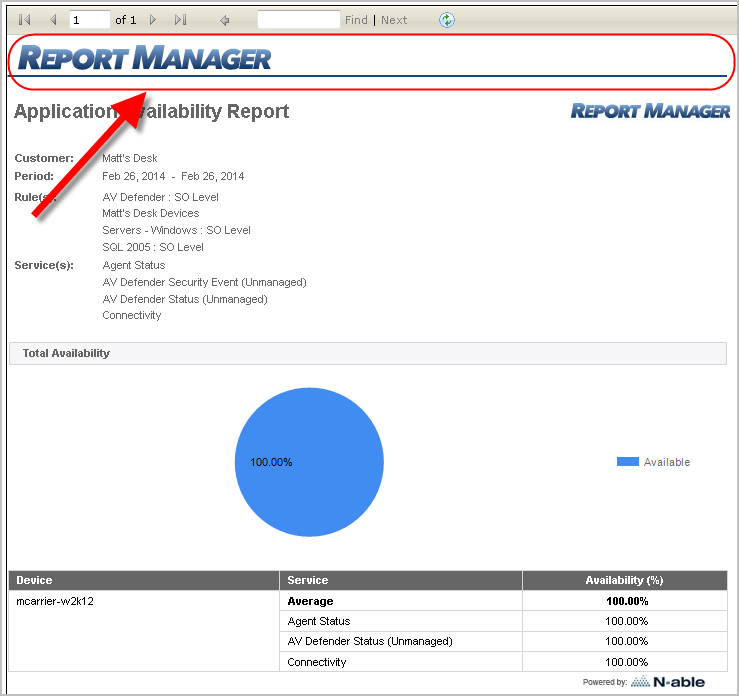Click the Matt's Desk customer value
Screen dimensions: 739x696
pyautogui.click(x=130, y=158)
